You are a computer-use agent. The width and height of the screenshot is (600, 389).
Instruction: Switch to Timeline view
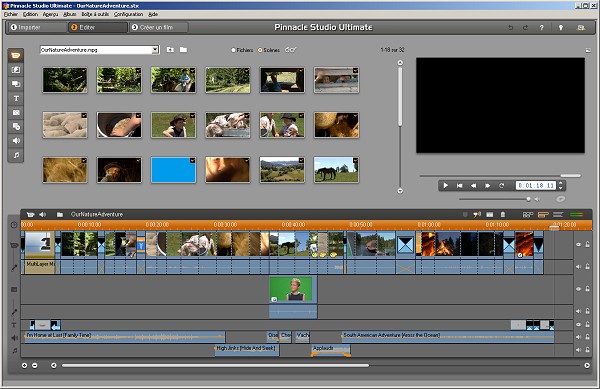[x=543, y=215]
